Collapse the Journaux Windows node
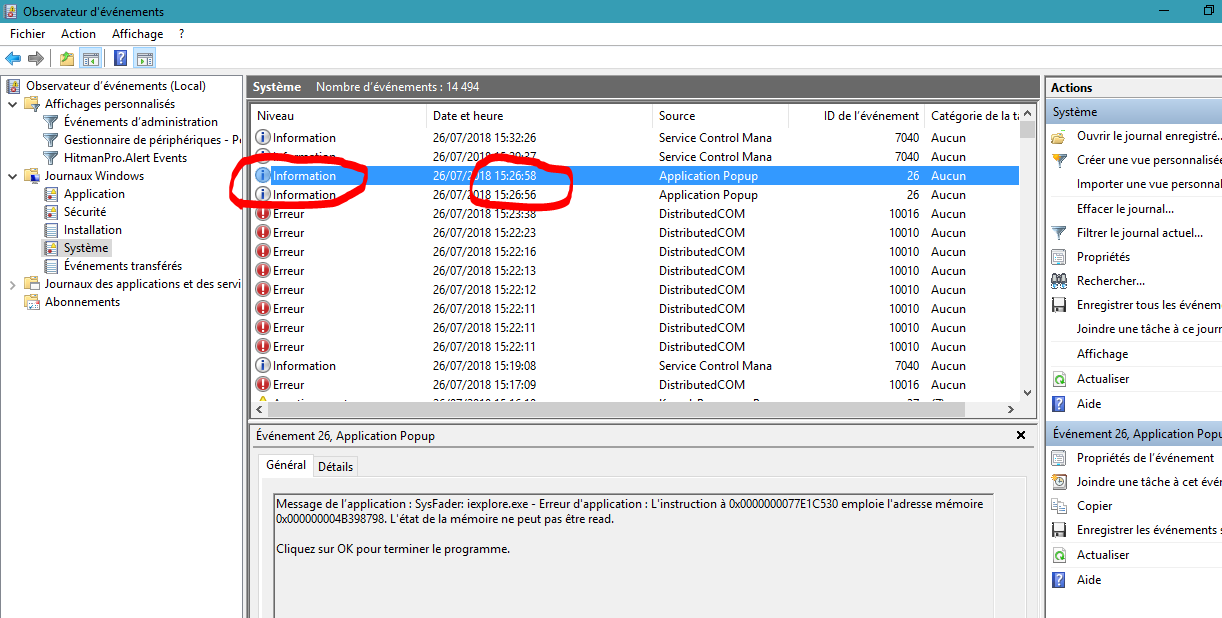This screenshot has height=618, width=1222. [x=12, y=176]
